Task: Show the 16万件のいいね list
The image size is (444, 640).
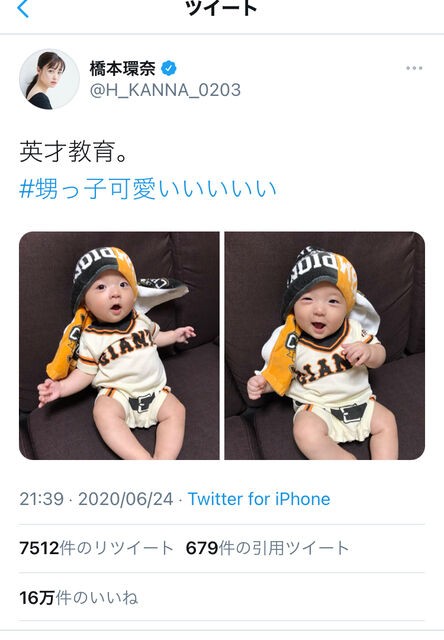Action: (79, 598)
